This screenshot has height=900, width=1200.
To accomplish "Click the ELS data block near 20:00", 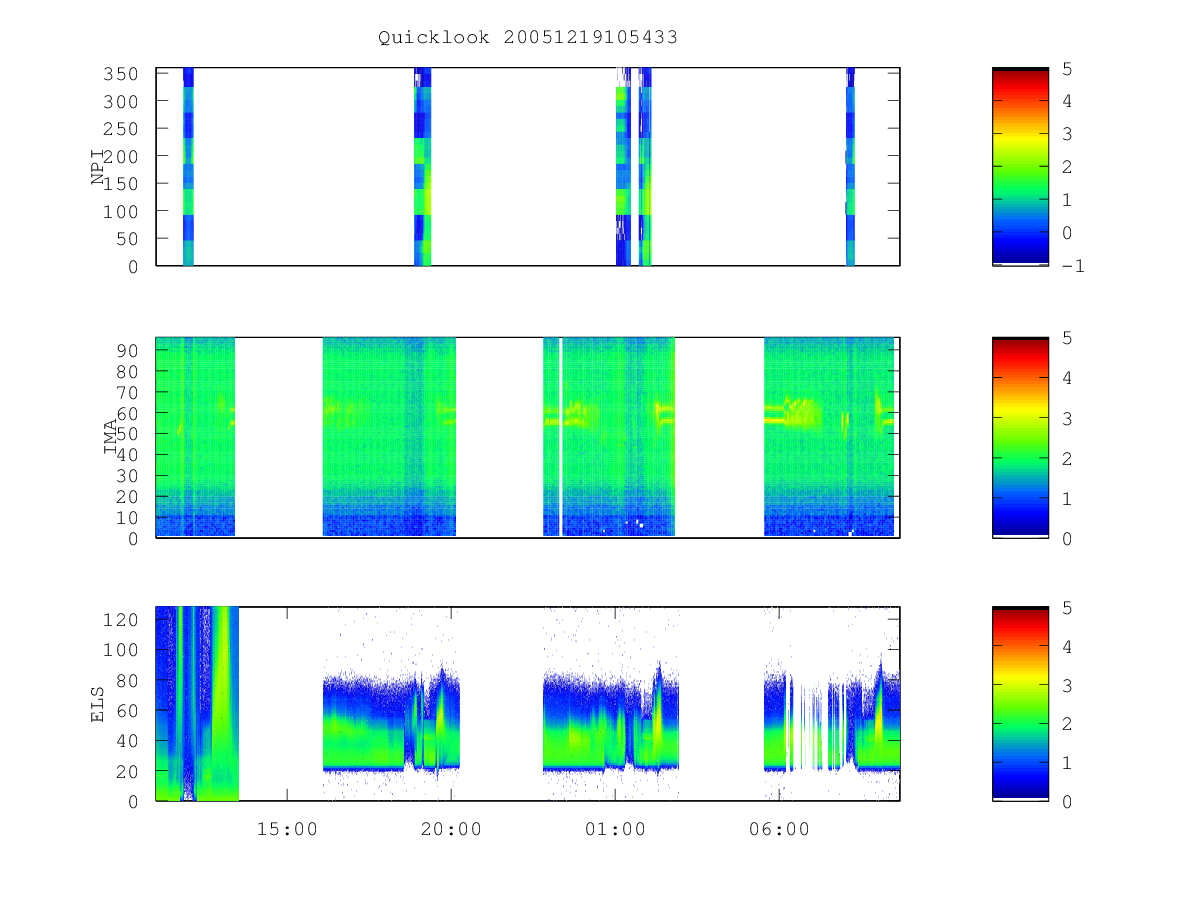I will pyautogui.click(x=391, y=724).
